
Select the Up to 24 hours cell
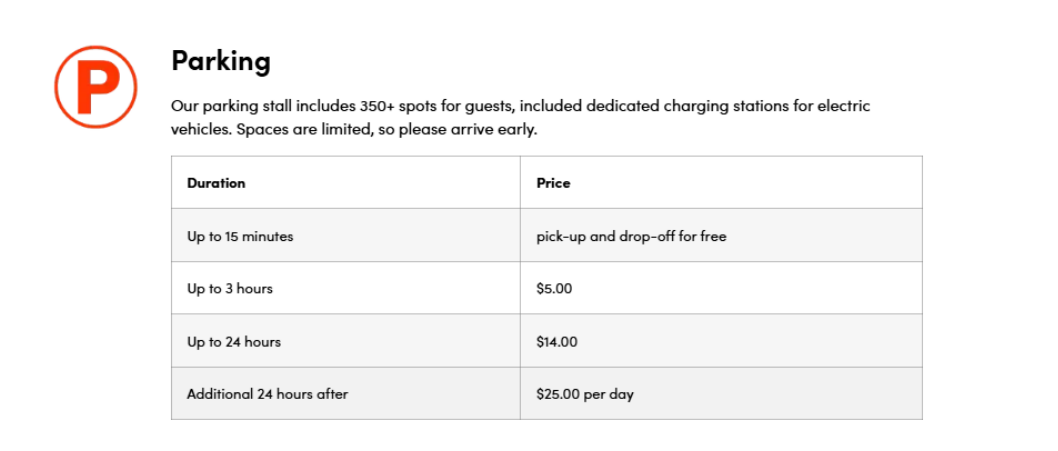(234, 342)
